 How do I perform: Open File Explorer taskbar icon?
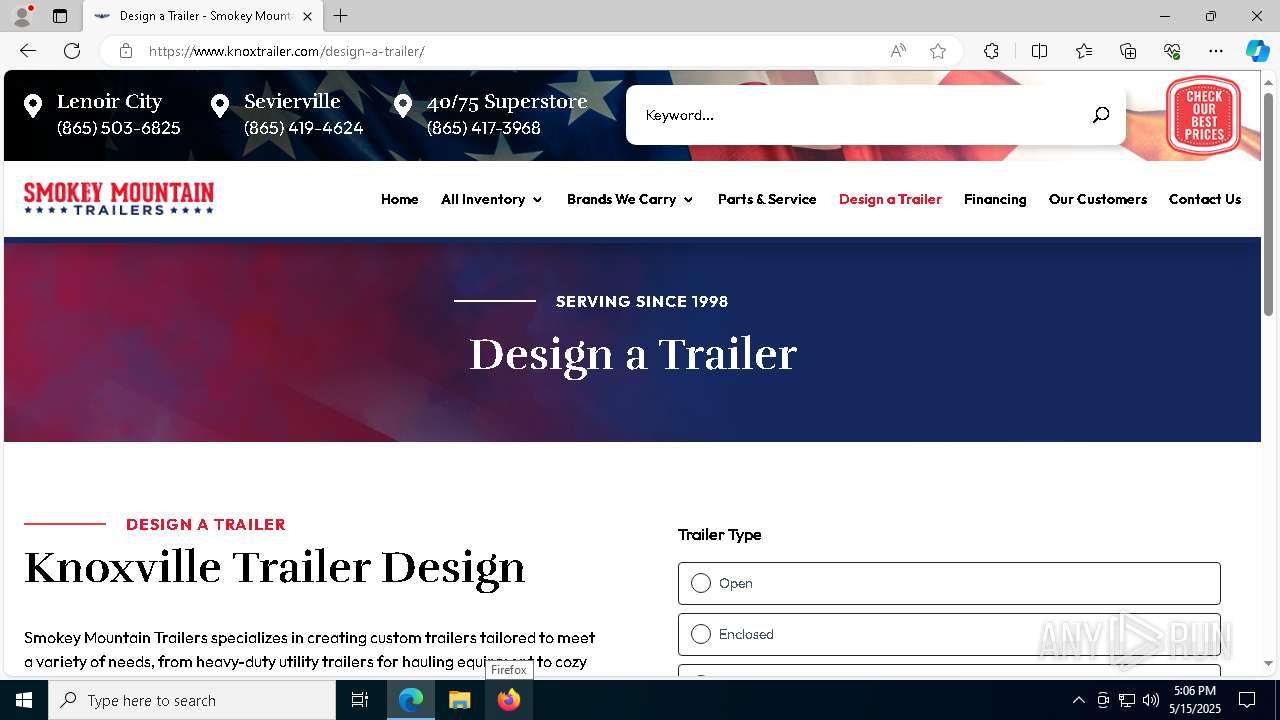460,700
